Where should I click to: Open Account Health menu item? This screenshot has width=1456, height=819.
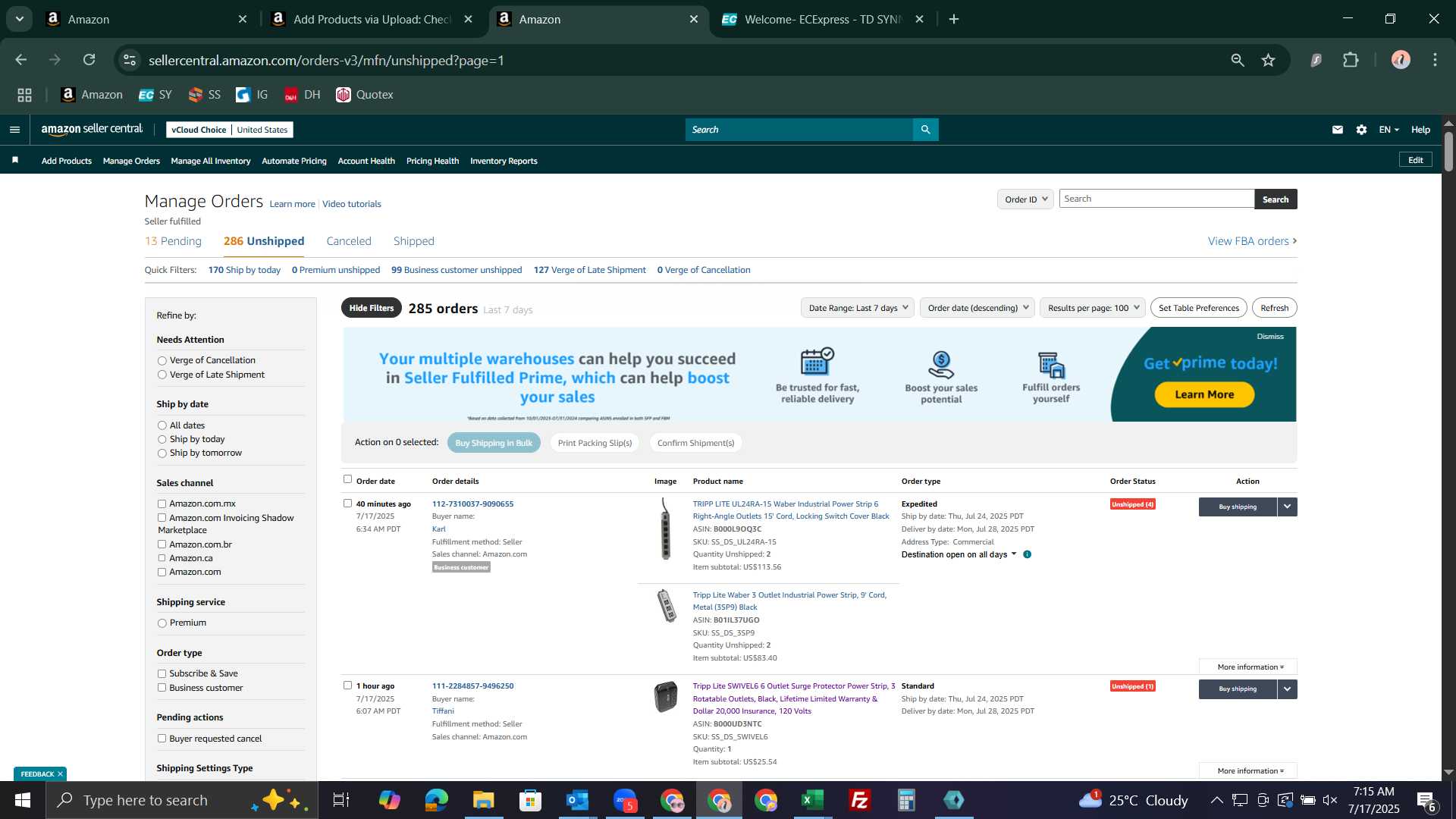pos(366,161)
